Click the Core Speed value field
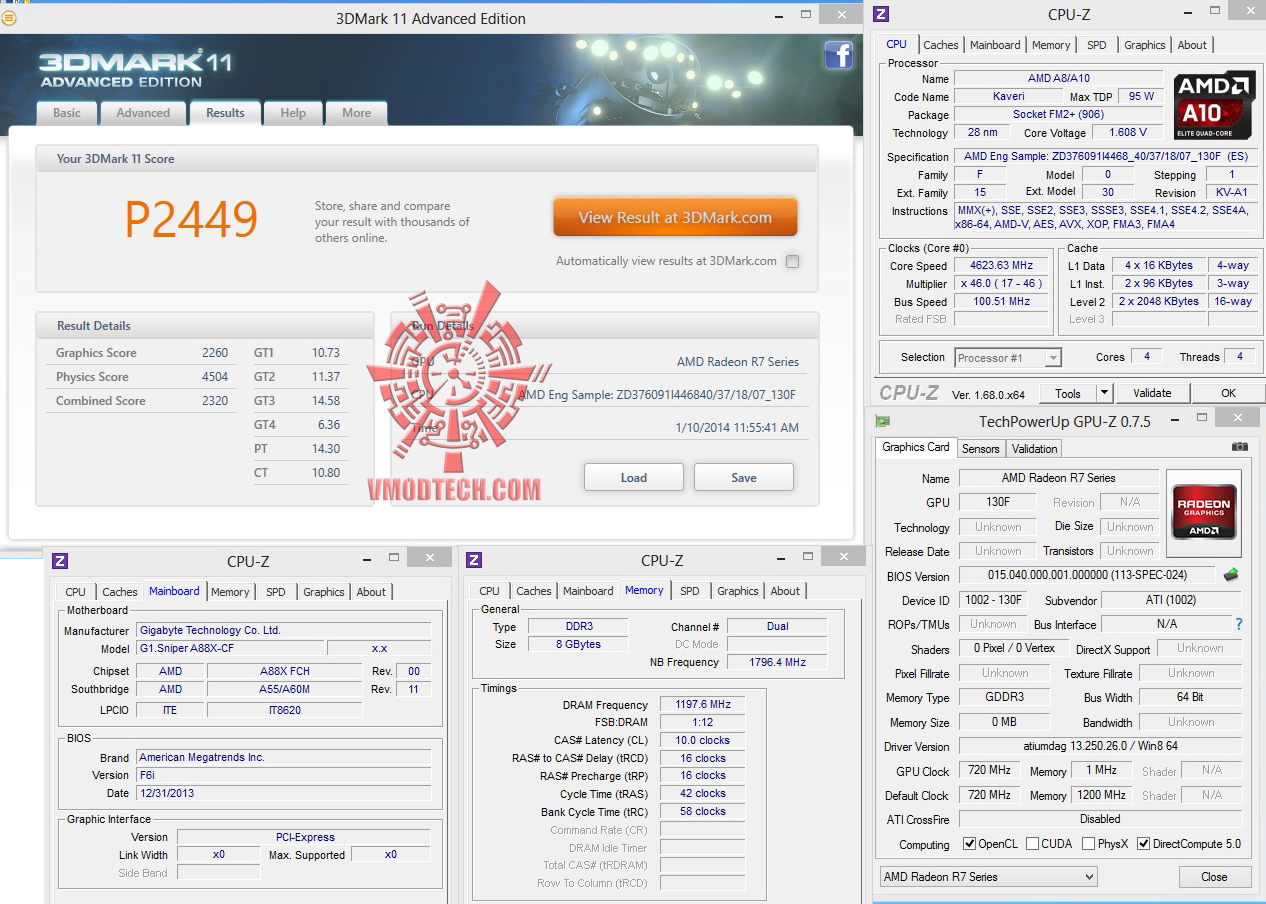The width and height of the screenshot is (1266, 904). click(1001, 266)
